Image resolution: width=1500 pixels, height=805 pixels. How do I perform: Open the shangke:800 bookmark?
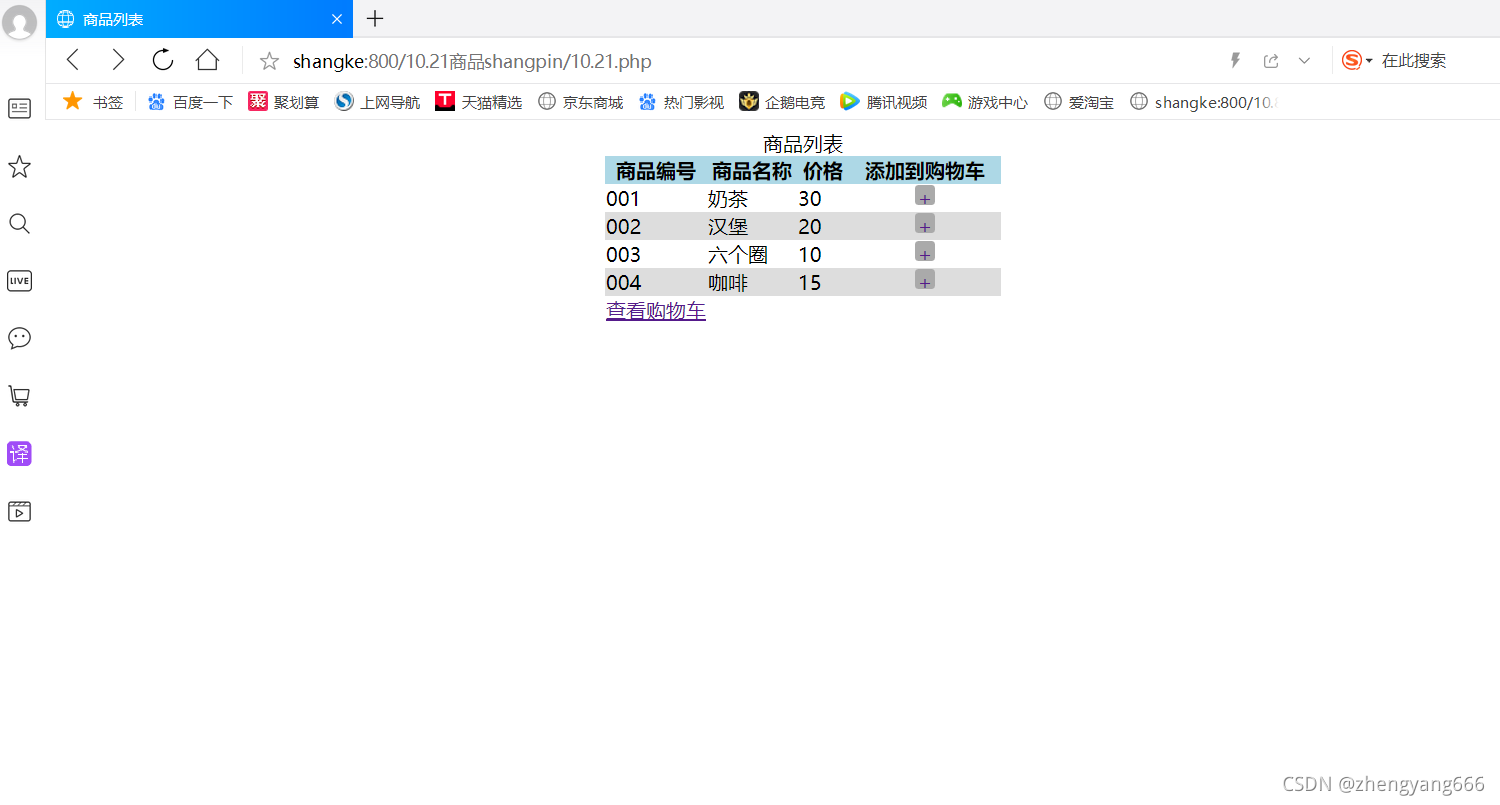pyautogui.click(x=1204, y=101)
